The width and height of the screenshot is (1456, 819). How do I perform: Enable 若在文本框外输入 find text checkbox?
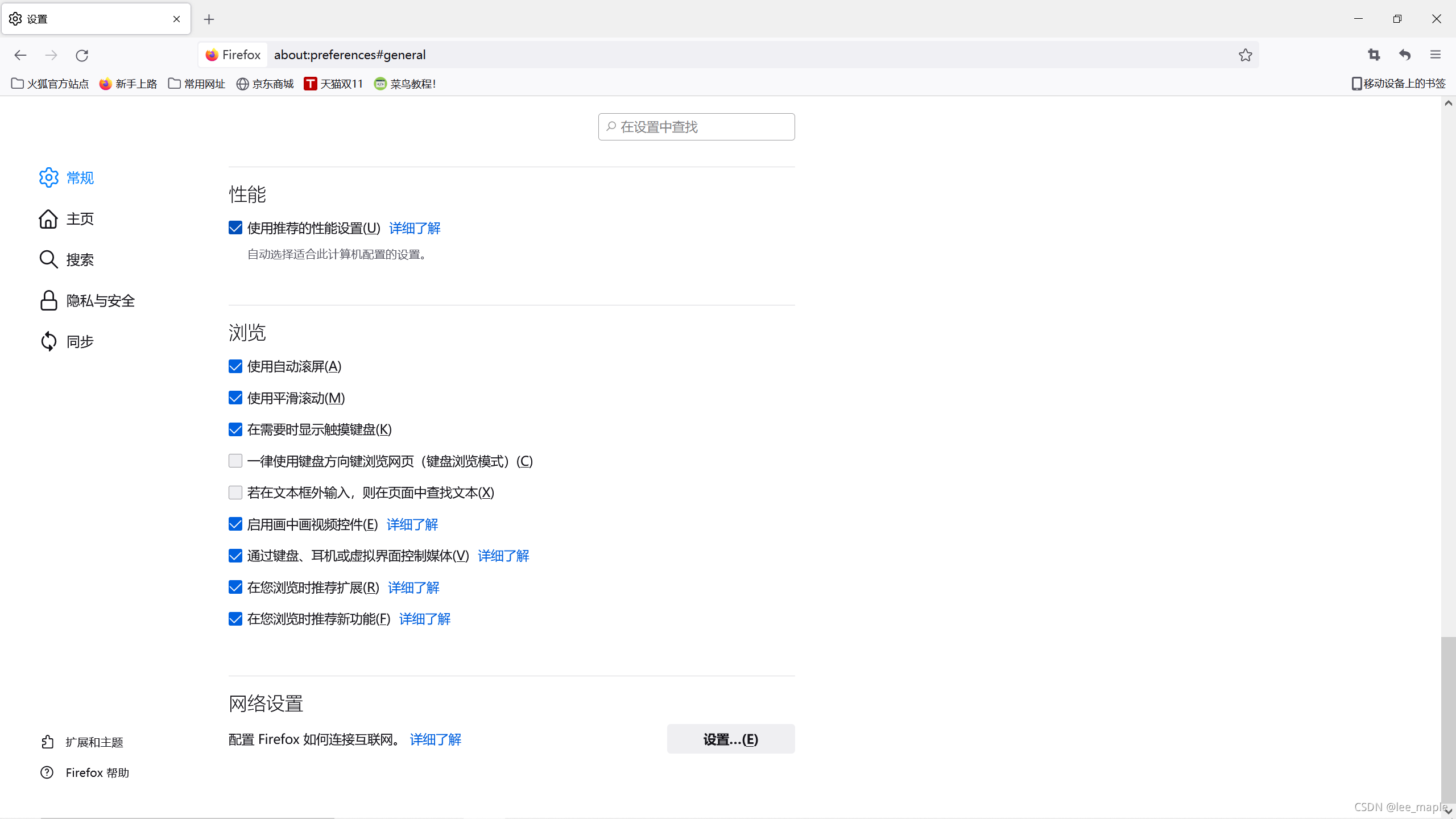pos(235,493)
